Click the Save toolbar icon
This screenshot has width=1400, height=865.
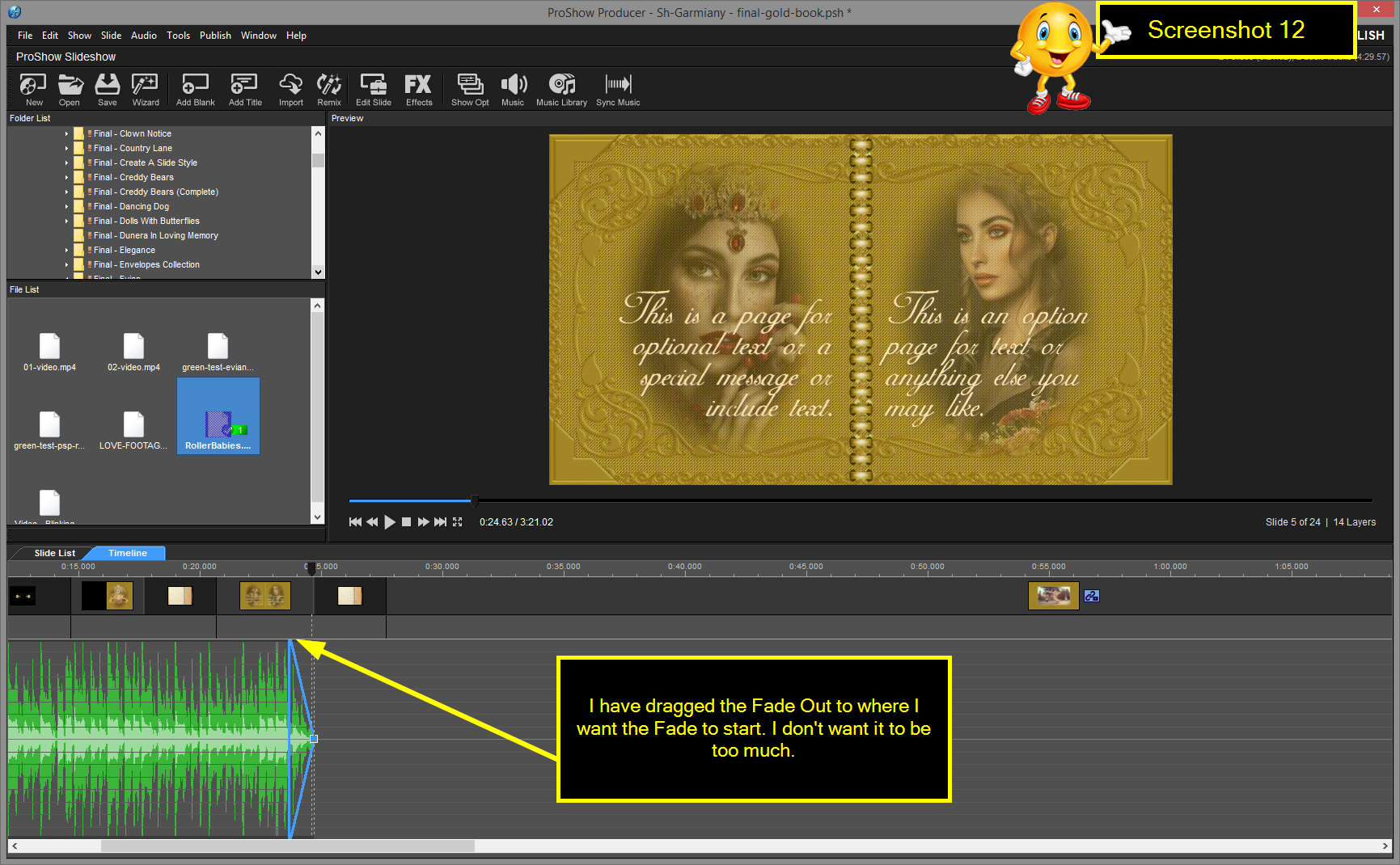pos(108,90)
